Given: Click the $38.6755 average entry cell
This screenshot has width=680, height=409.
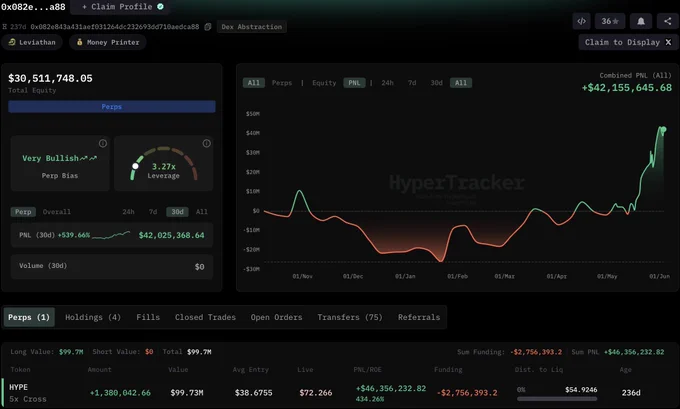Looking at the screenshot, I should (254, 393).
